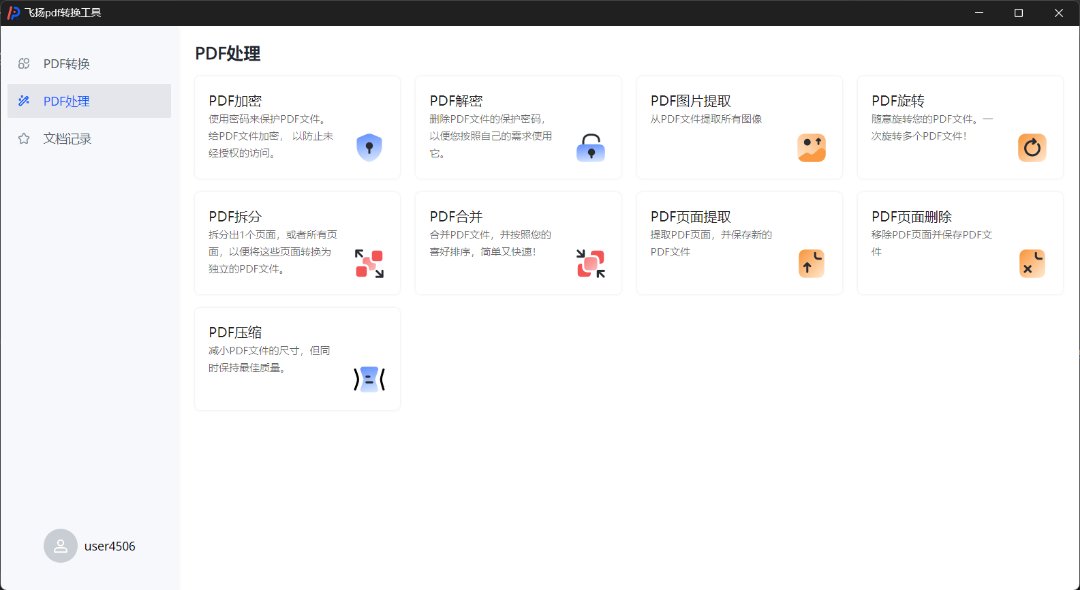Image resolution: width=1080 pixels, height=590 pixels.
Task: Click the page up-arrow icon for PDF页面提取
Action: 811,264
